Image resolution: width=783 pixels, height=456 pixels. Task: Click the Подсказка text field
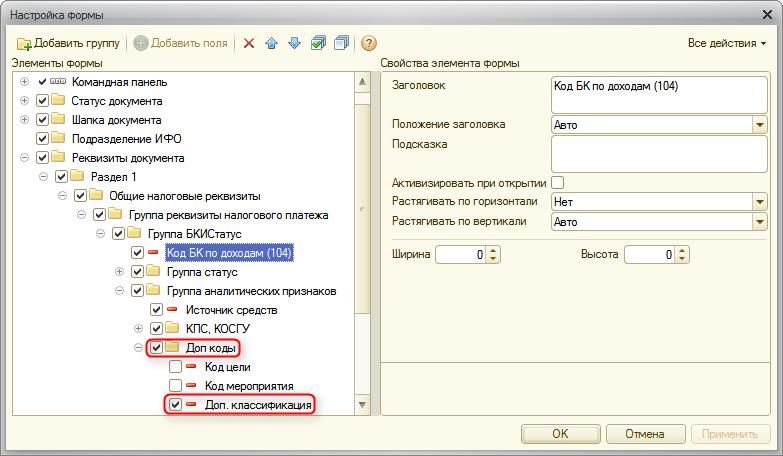(x=659, y=154)
